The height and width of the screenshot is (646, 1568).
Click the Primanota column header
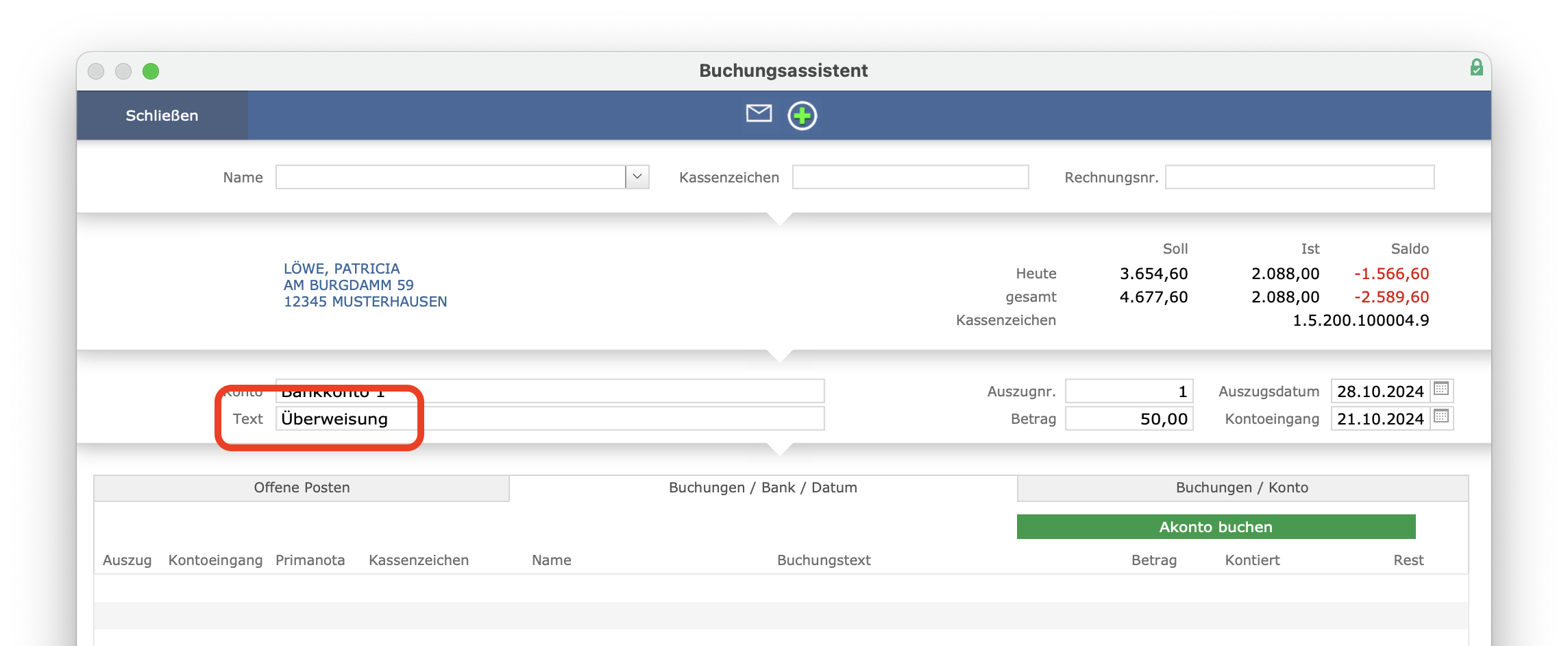310,560
